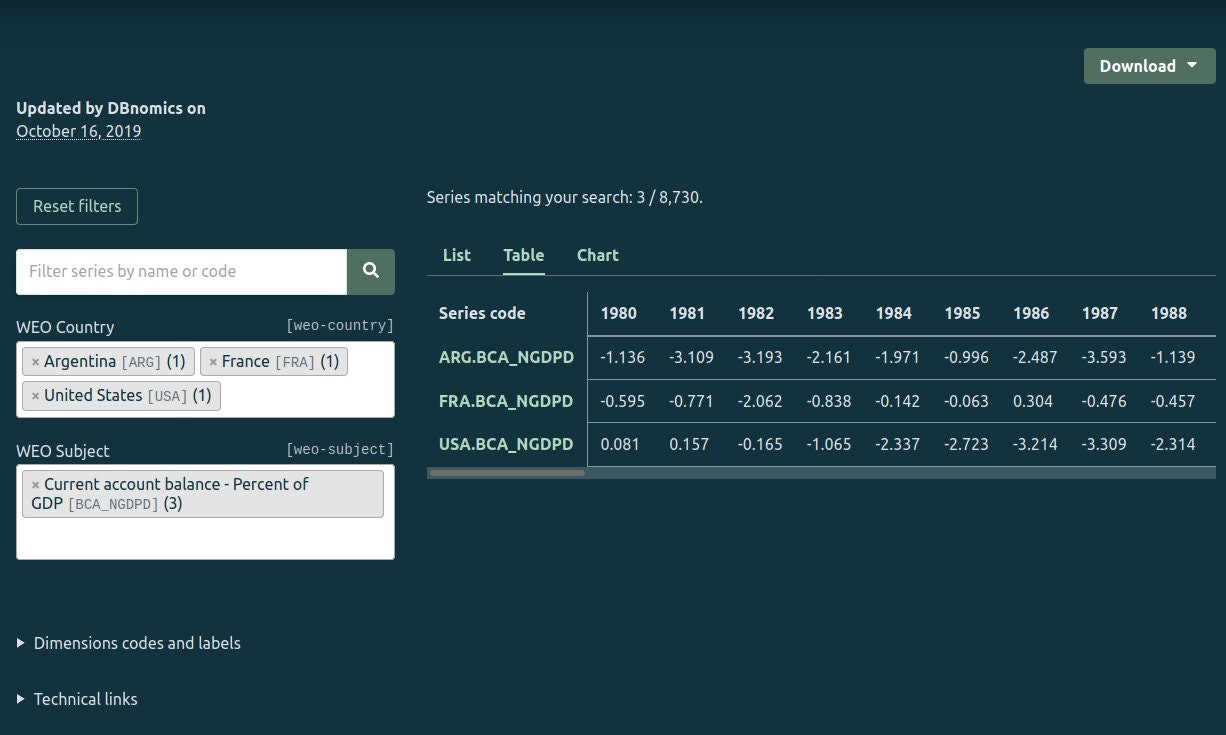Click Argentina's 1980 value -1.136
Viewport: 1226px width, 735px height.
point(623,357)
